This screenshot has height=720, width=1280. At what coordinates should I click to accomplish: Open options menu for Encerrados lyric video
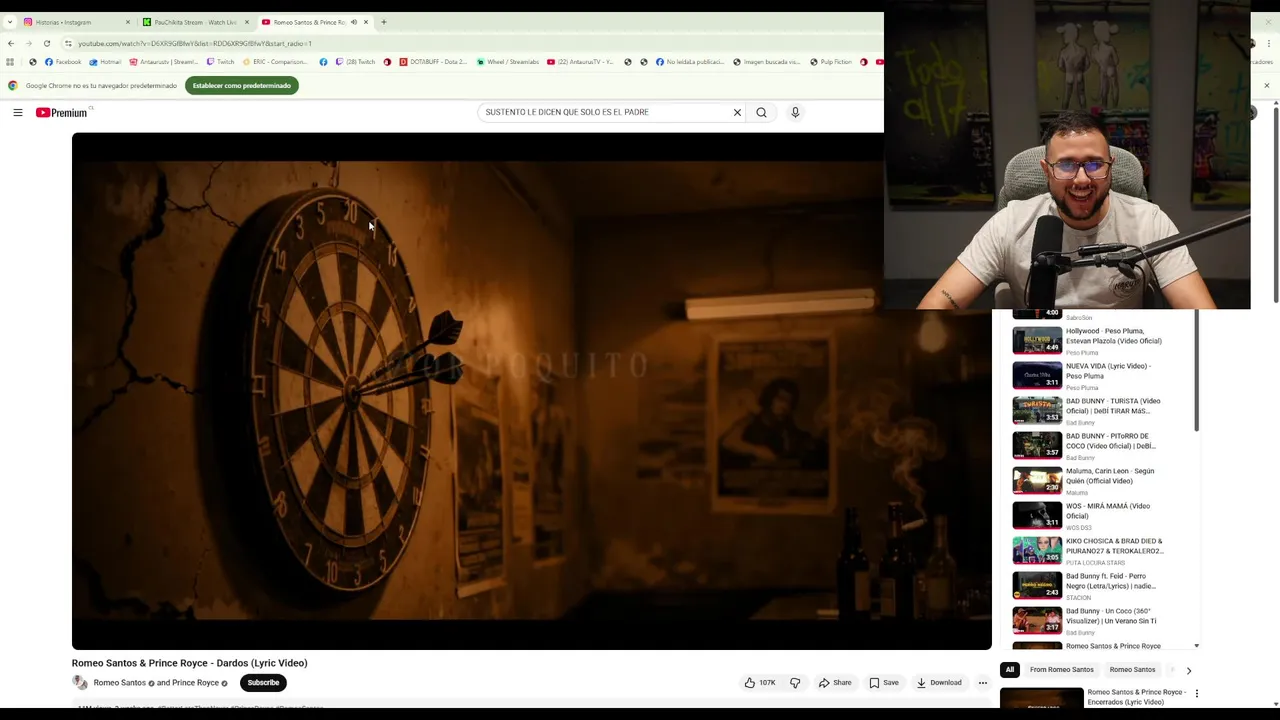coord(1196,693)
